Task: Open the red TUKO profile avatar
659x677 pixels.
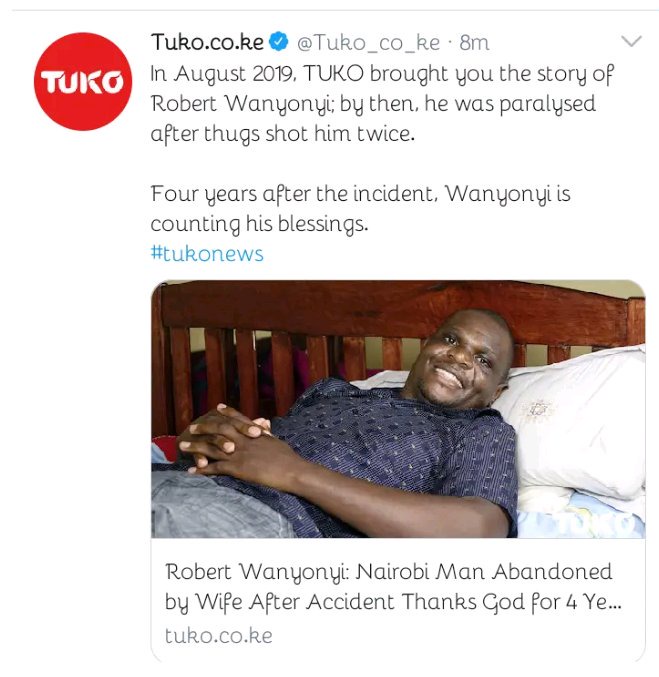Action: pyautogui.click(x=83, y=81)
